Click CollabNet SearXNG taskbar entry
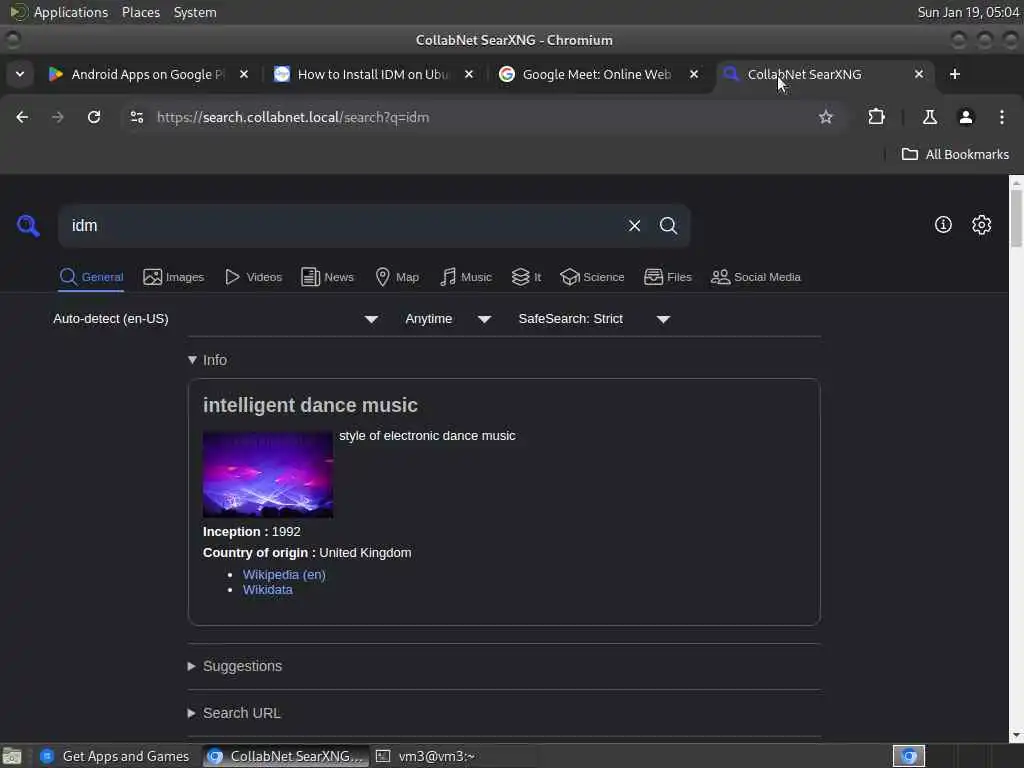This screenshot has height=768, width=1024. point(285,756)
